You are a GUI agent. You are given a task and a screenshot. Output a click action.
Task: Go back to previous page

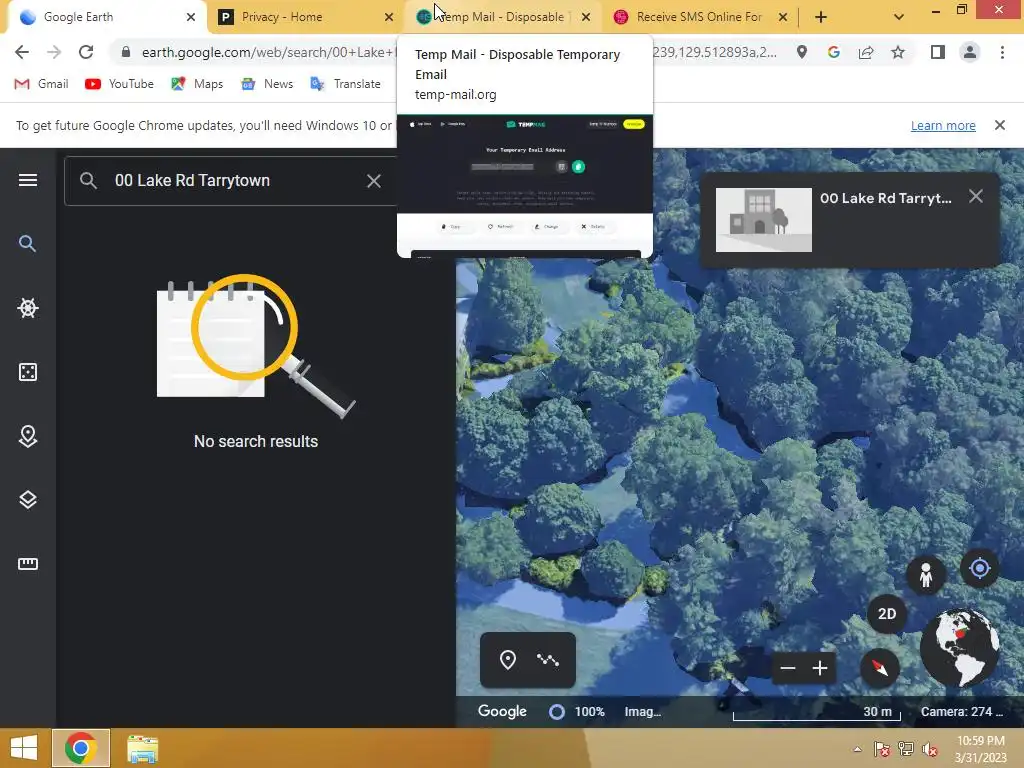(x=22, y=52)
